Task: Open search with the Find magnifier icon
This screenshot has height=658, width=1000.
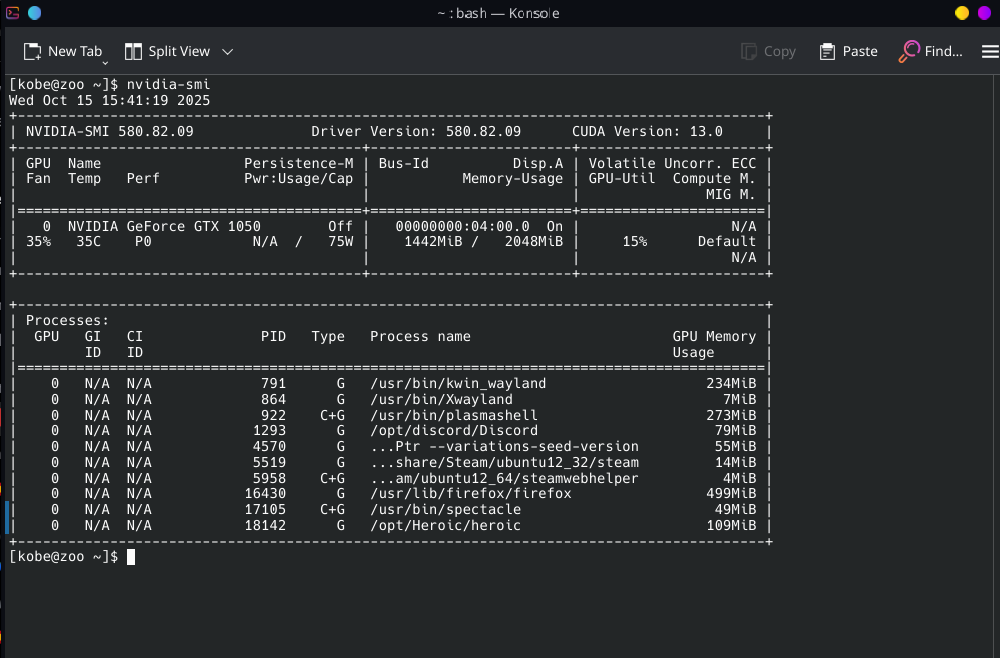Action: tap(909, 51)
